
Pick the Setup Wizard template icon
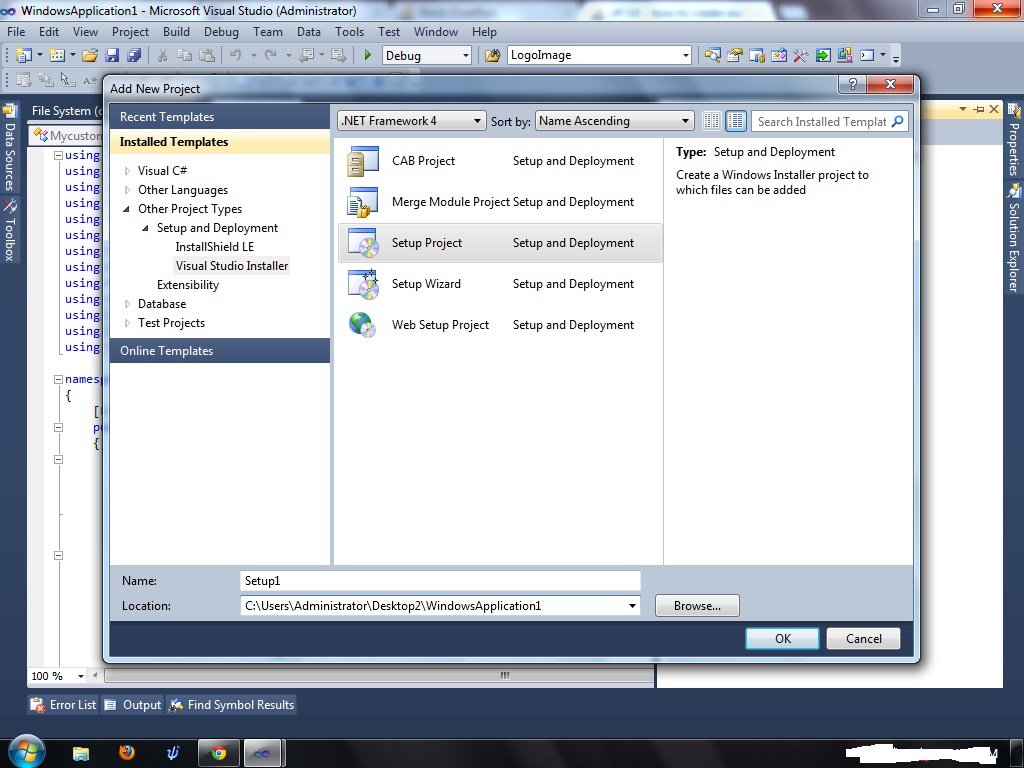tap(362, 284)
